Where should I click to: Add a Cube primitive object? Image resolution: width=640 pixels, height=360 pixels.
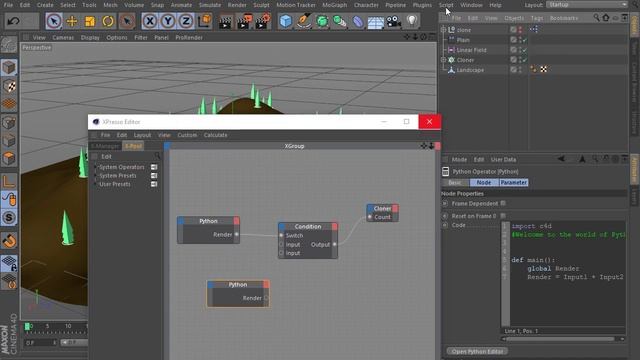tap(286, 21)
